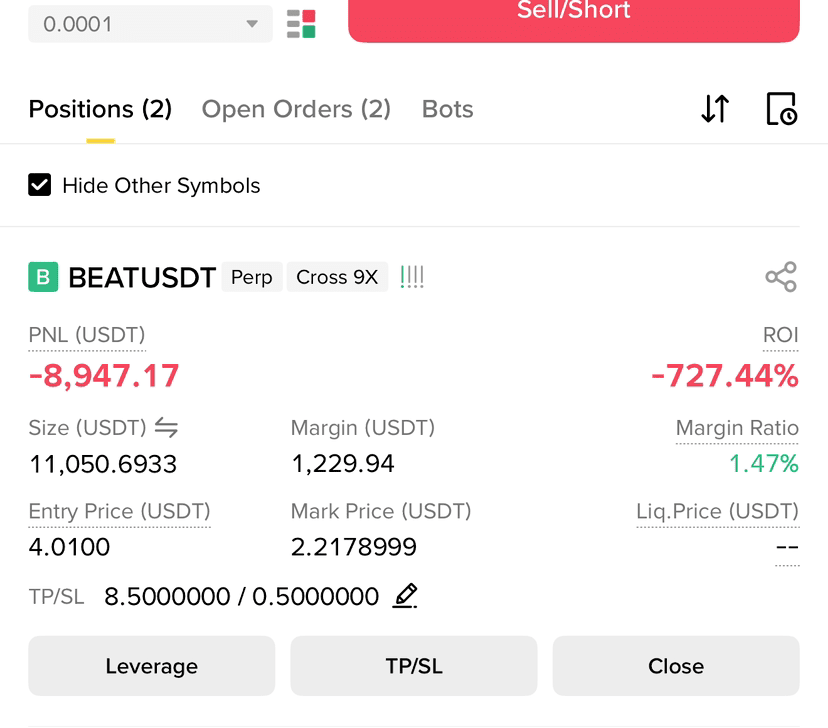The width and height of the screenshot is (828, 728).
Task: Tap the Margin Ratio label for info
Action: [x=737, y=428]
